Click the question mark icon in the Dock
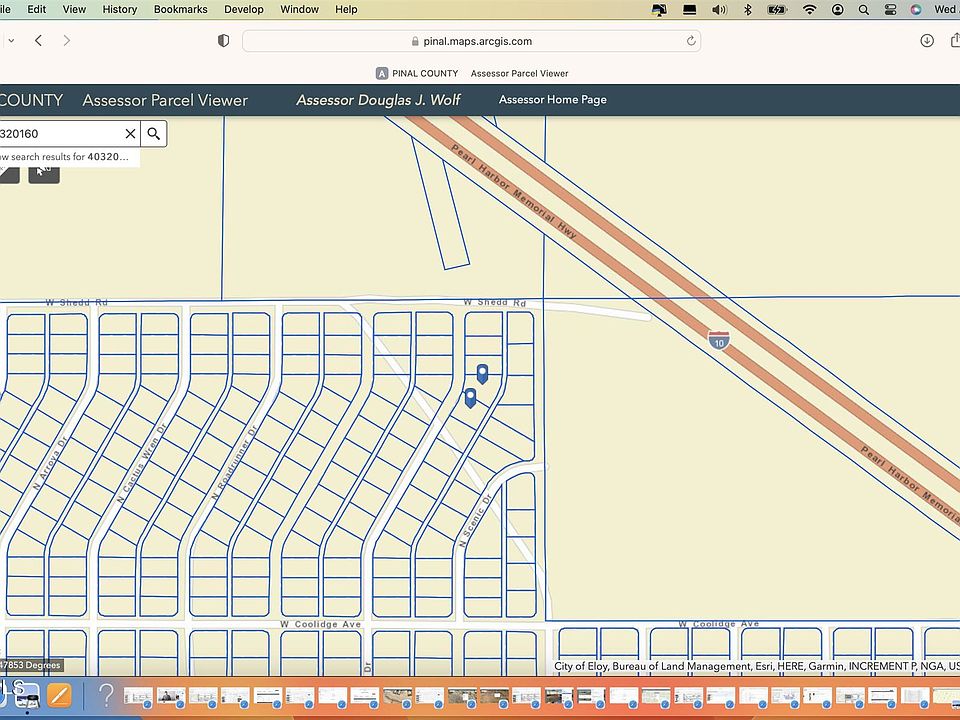 point(106,696)
